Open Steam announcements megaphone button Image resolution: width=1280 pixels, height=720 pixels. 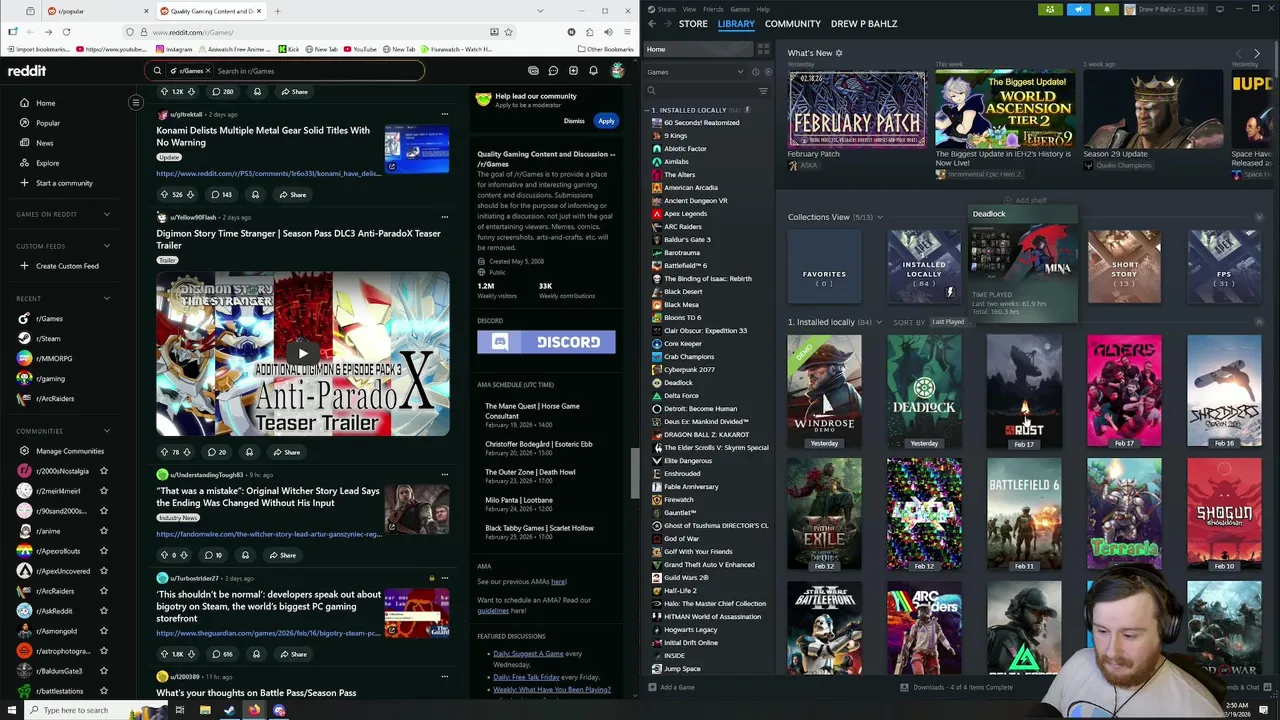pyautogui.click(x=1078, y=9)
